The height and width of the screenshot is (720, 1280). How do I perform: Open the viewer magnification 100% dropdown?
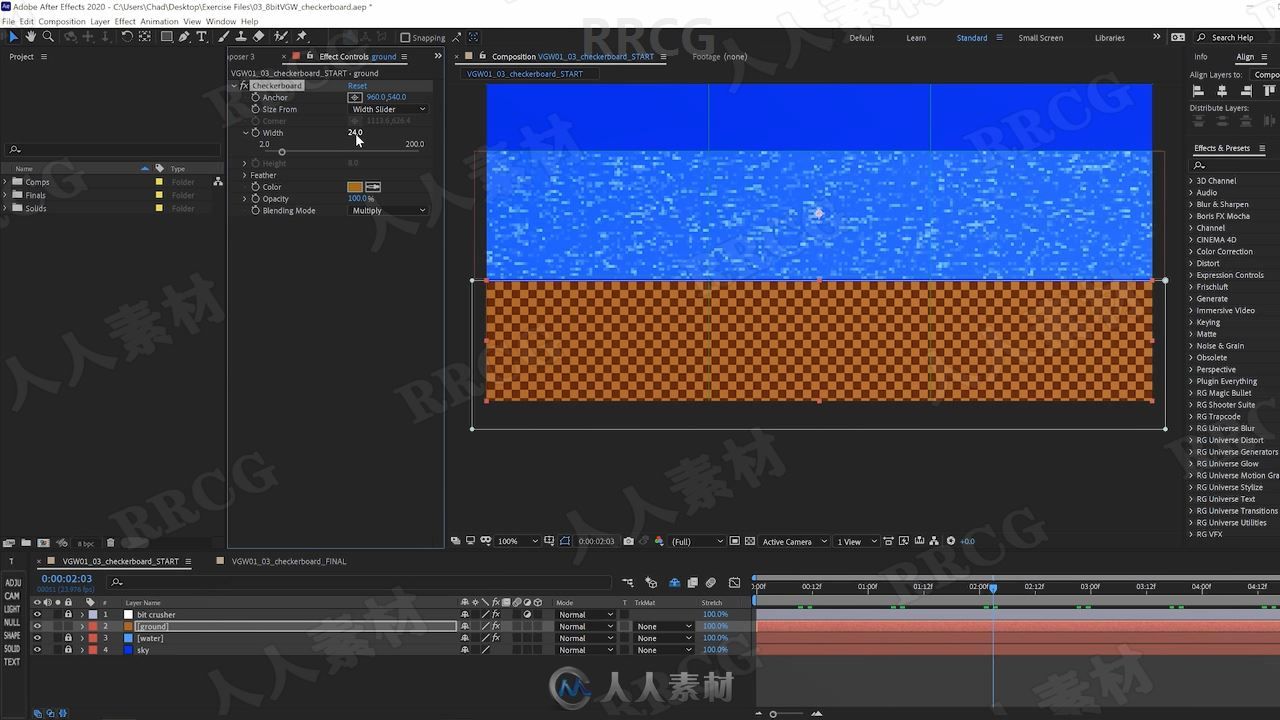pos(518,541)
